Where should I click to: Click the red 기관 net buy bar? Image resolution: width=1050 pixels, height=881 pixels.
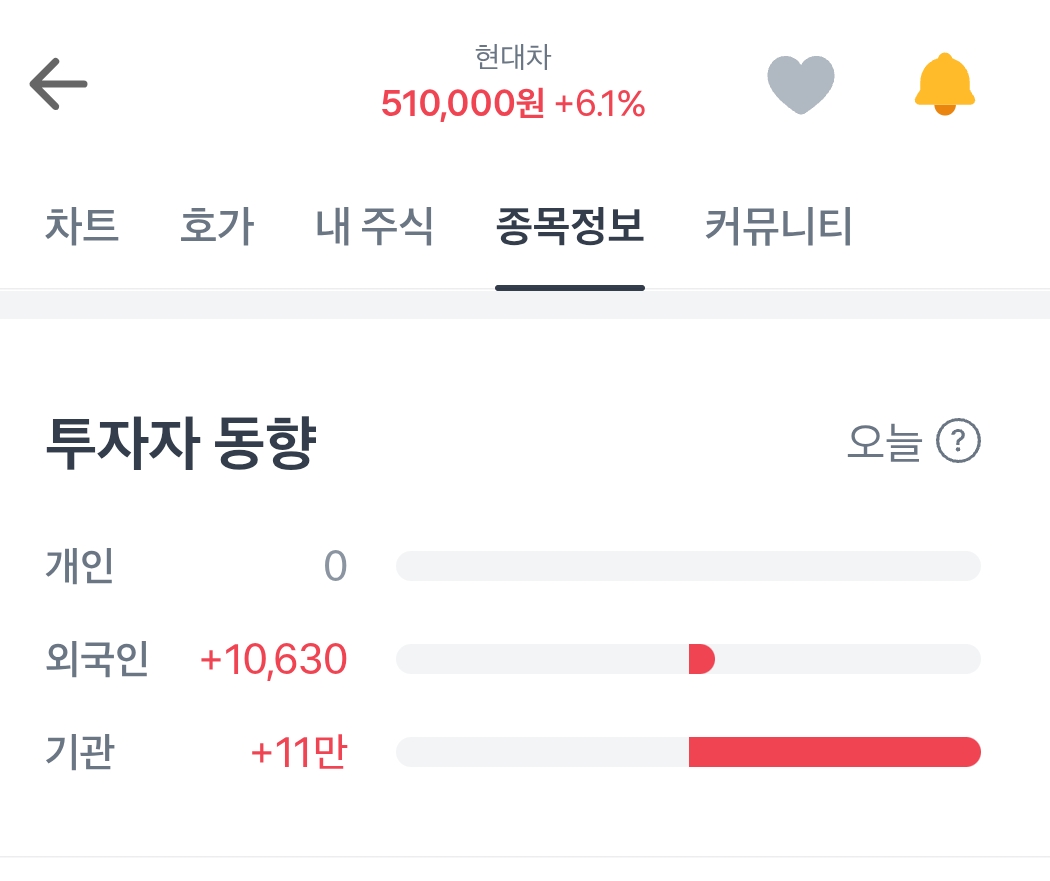pyautogui.click(x=834, y=752)
